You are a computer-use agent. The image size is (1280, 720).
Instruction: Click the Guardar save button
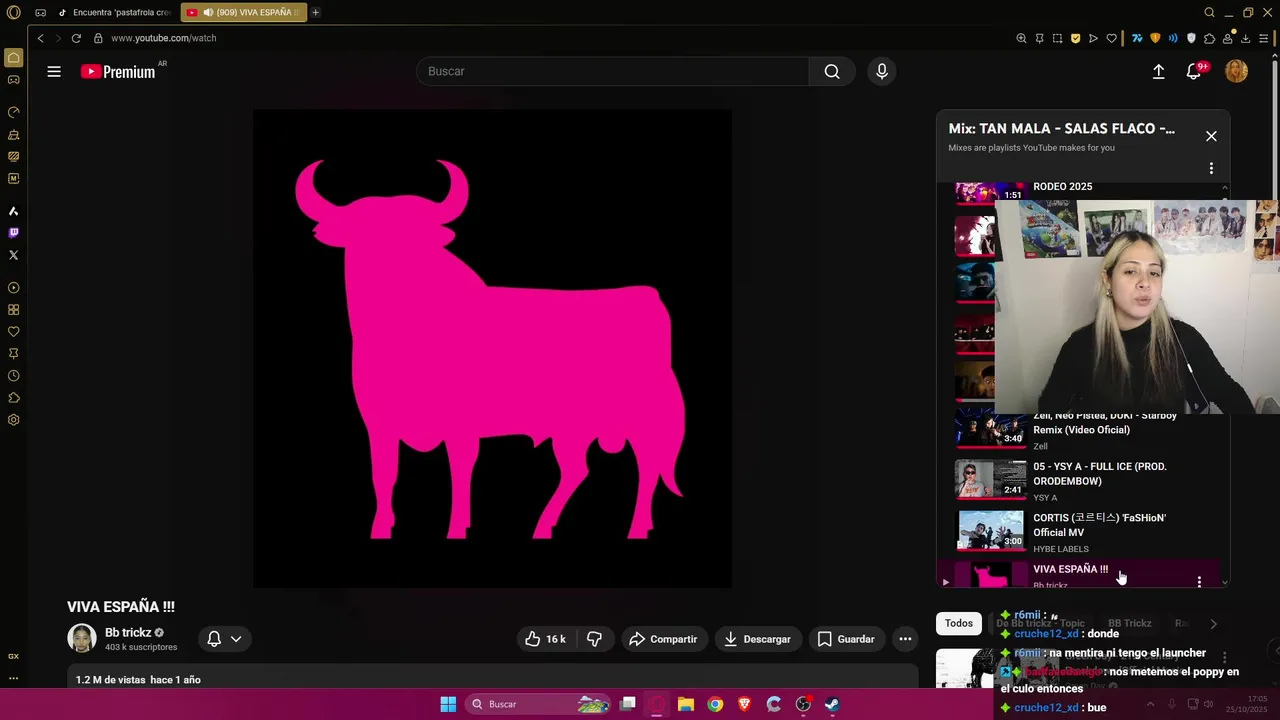(846, 639)
